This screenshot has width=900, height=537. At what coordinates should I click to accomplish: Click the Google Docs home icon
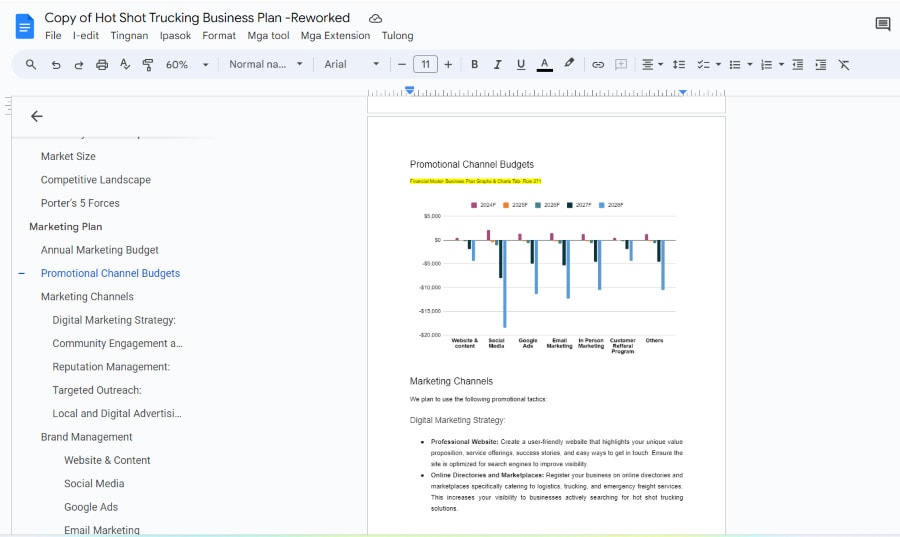(x=25, y=26)
